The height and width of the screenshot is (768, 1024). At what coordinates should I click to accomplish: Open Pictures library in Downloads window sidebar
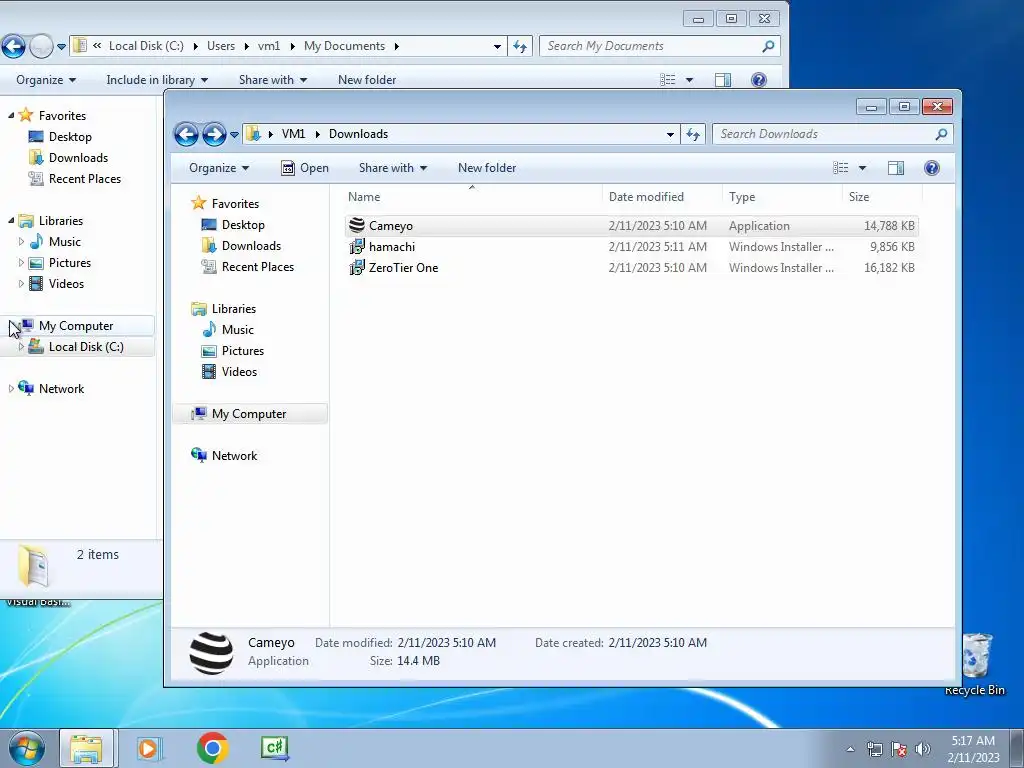[242, 351]
